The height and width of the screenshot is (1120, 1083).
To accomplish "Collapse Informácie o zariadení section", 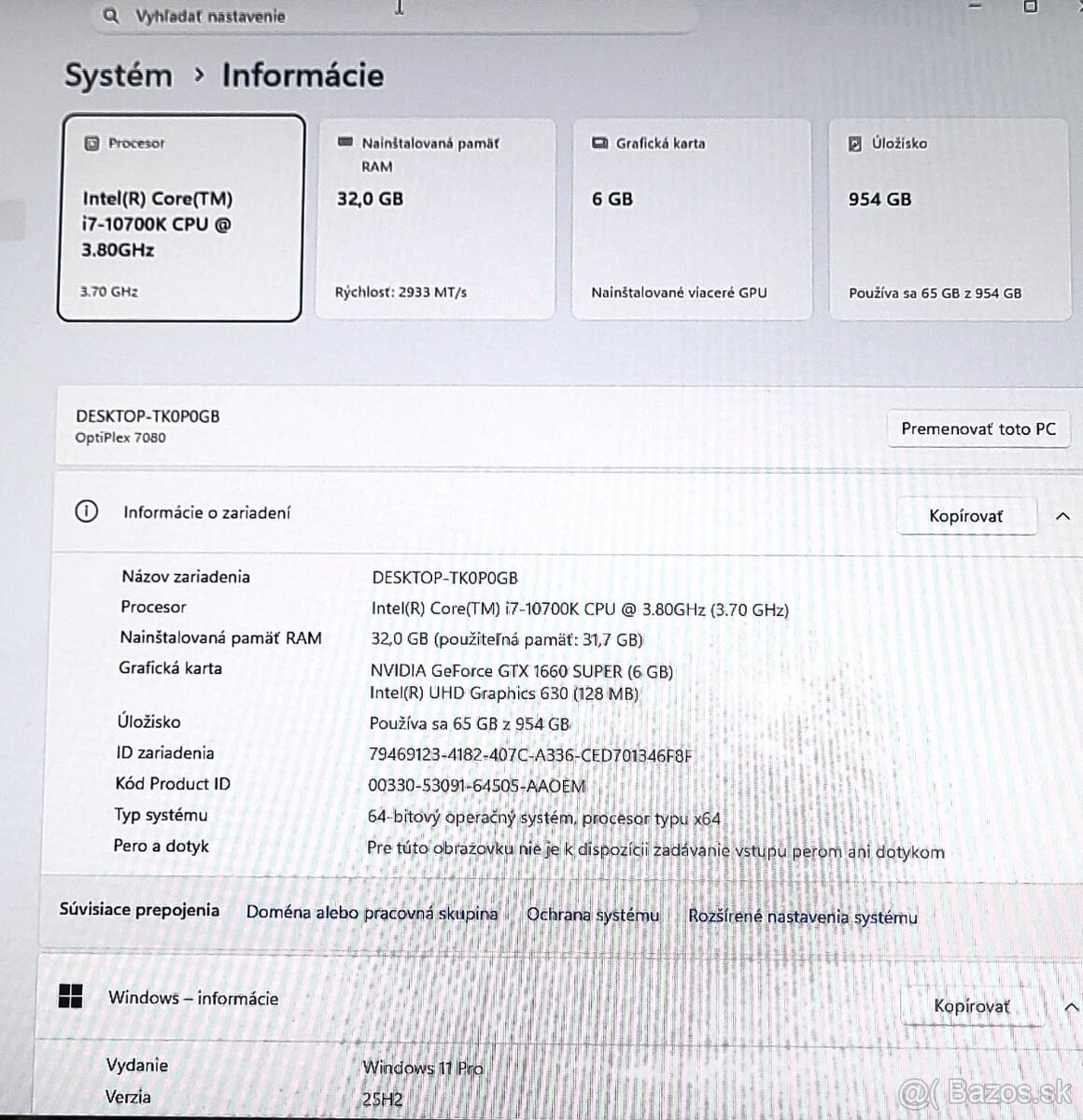I will [x=1062, y=516].
